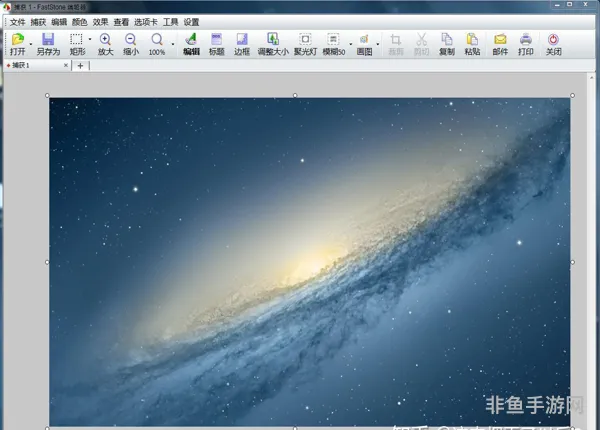
Task: Open the 编辑 edit tool in toolbar
Action: pyautogui.click(x=191, y=44)
